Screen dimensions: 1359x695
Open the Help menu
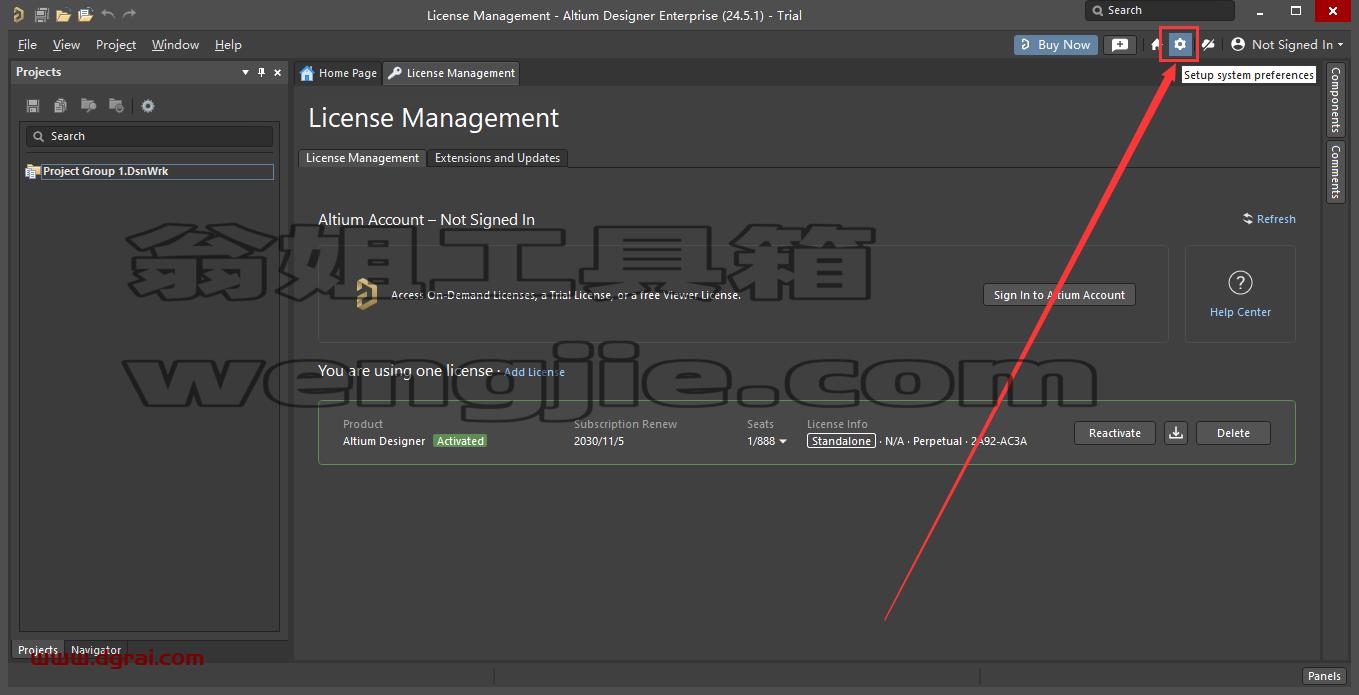coord(228,45)
